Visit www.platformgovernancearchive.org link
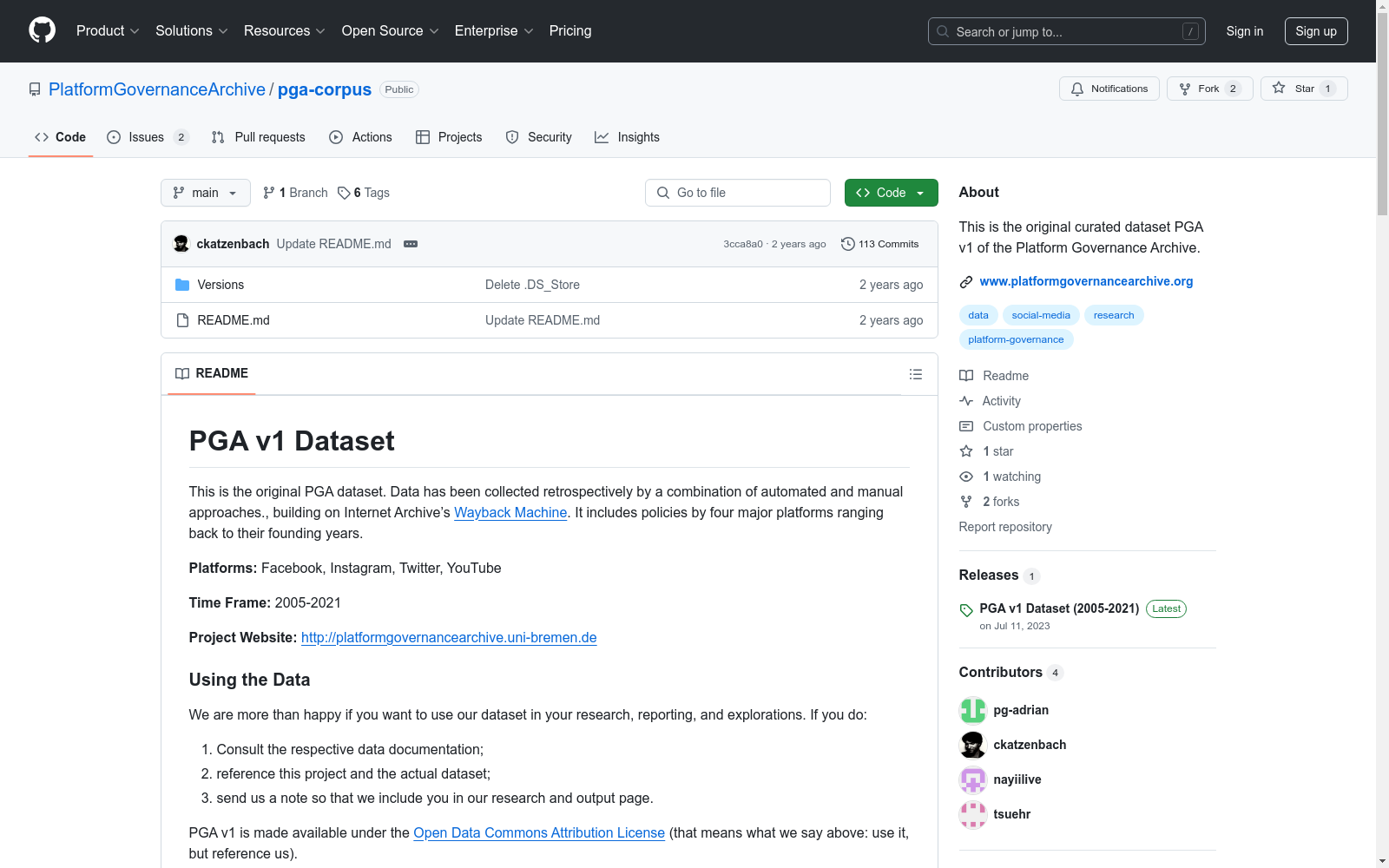The image size is (1389, 868). pyautogui.click(x=1086, y=281)
